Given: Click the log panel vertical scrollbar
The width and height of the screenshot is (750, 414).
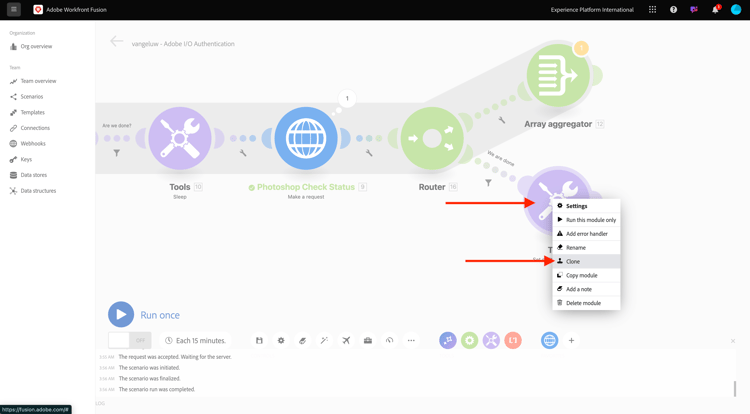Looking at the screenshot, I should pos(735,389).
